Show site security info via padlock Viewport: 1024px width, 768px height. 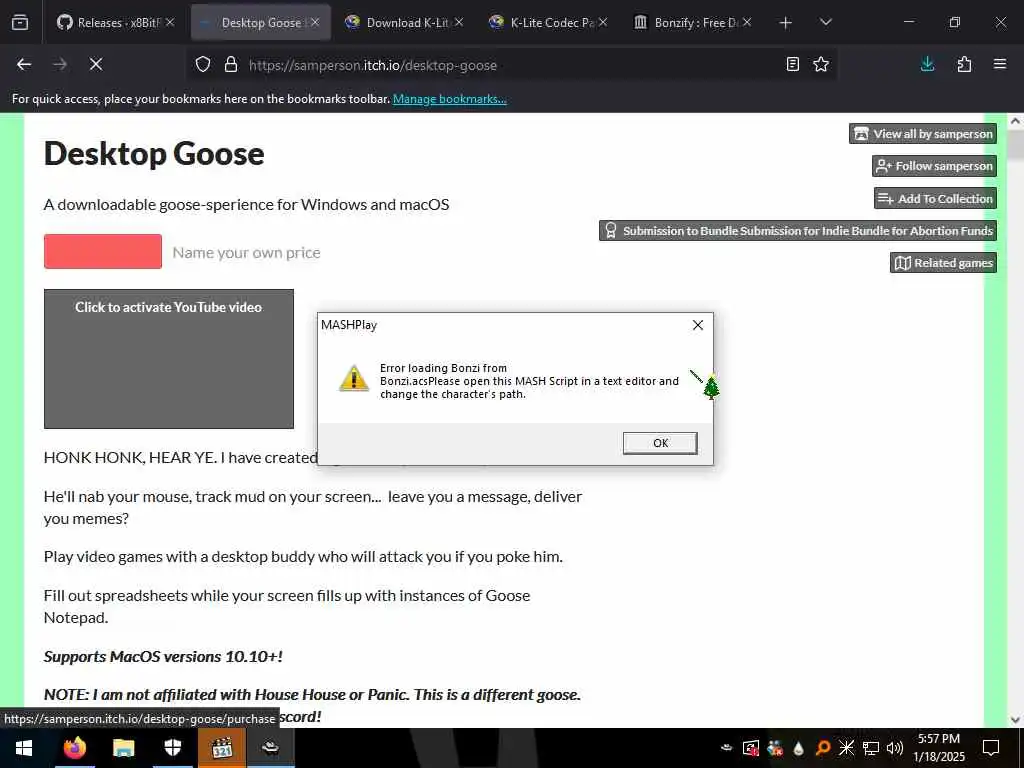[231, 65]
